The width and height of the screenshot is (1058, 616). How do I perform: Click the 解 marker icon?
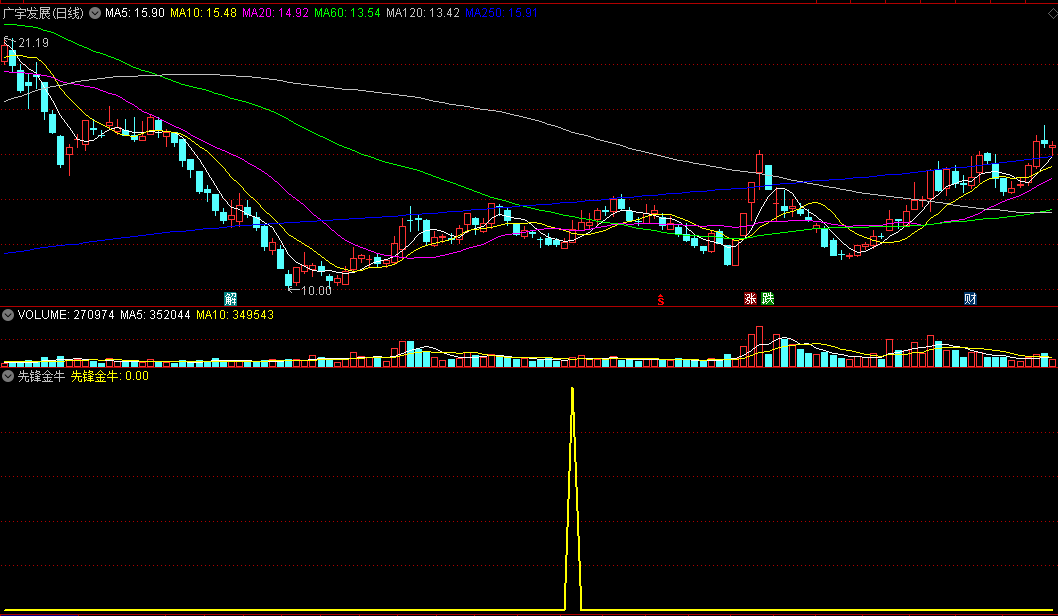pyautogui.click(x=231, y=299)
